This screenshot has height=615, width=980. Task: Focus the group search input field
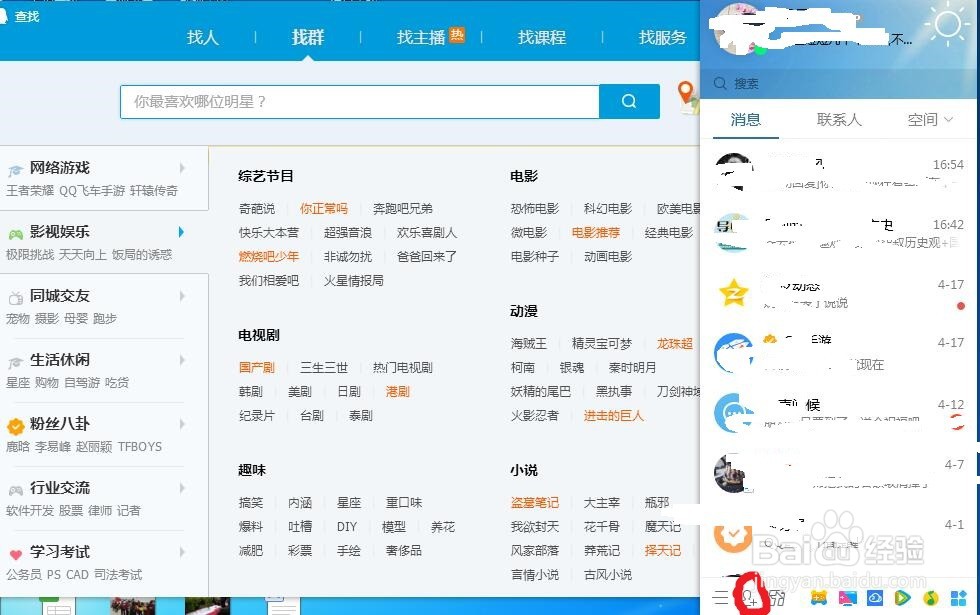[360, 101]
